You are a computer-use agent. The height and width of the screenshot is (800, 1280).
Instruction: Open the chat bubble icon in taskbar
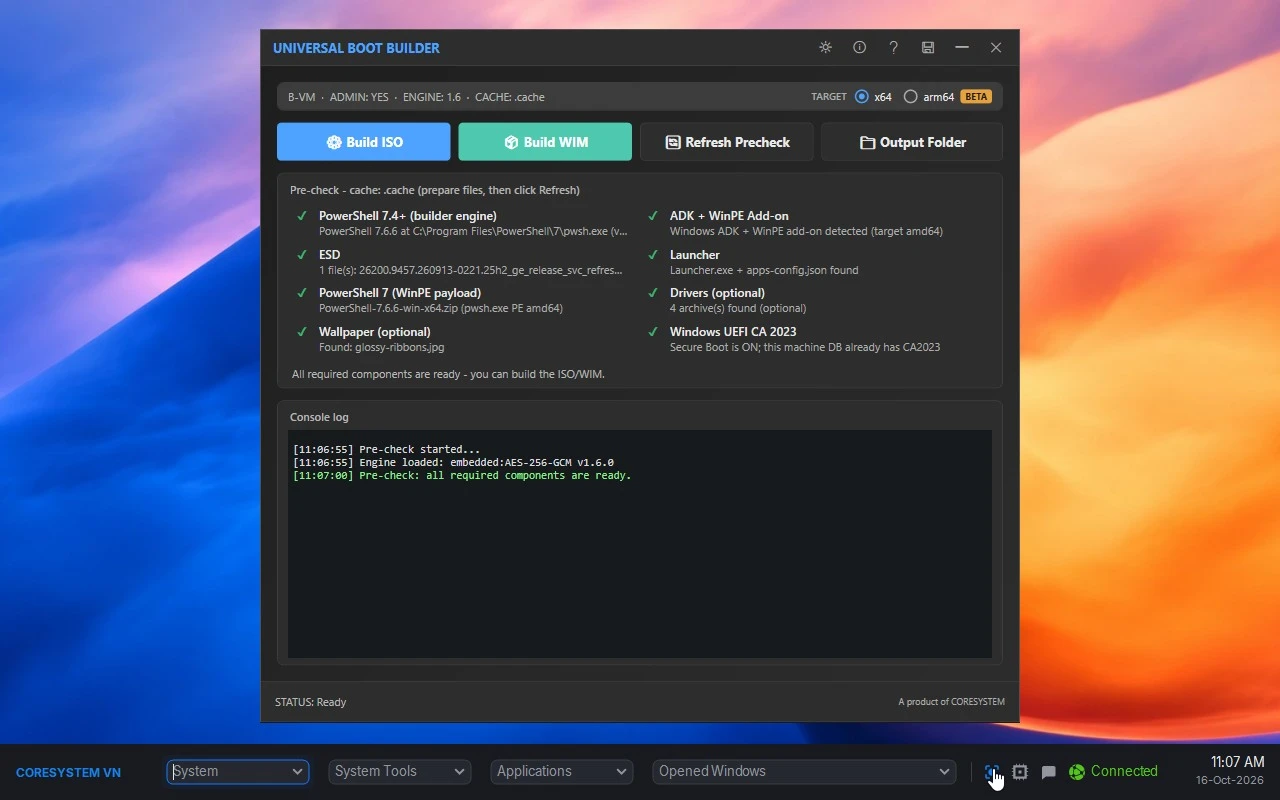(x=1048, y=772)
